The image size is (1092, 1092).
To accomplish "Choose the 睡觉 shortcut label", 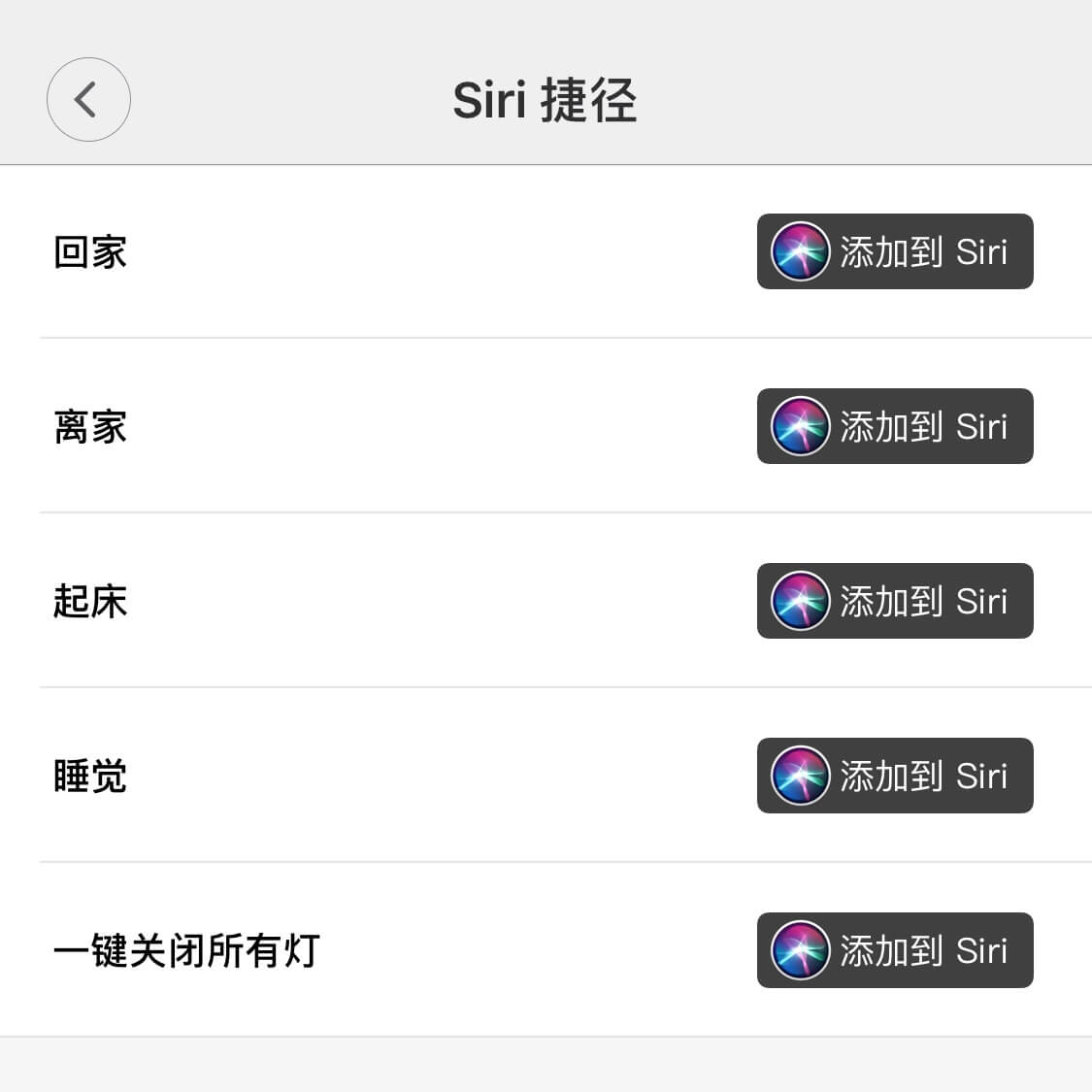I will point(90,777).
